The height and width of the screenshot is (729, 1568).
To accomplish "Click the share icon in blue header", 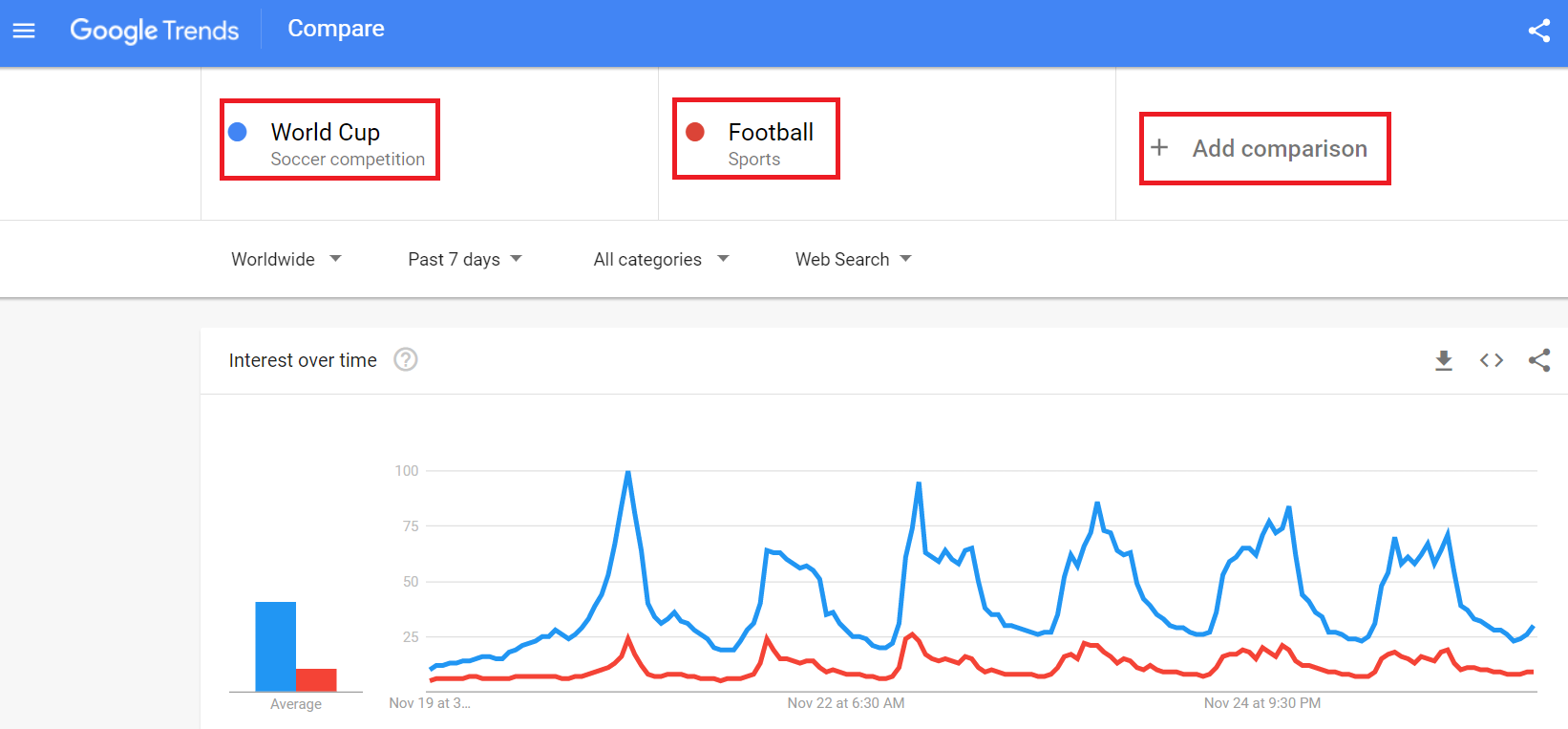I will pos(1538,31).
